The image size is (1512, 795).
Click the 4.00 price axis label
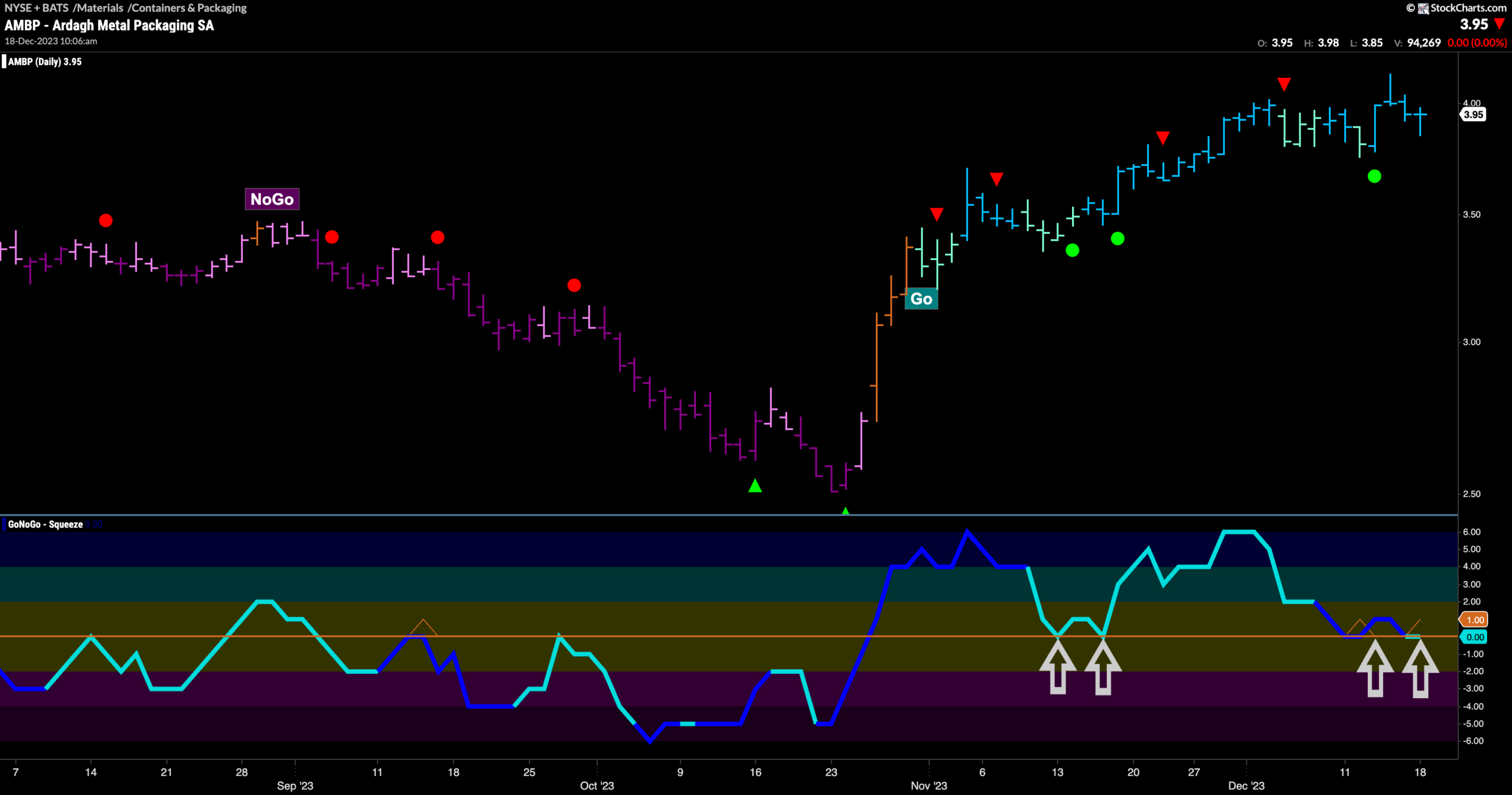1472,103
